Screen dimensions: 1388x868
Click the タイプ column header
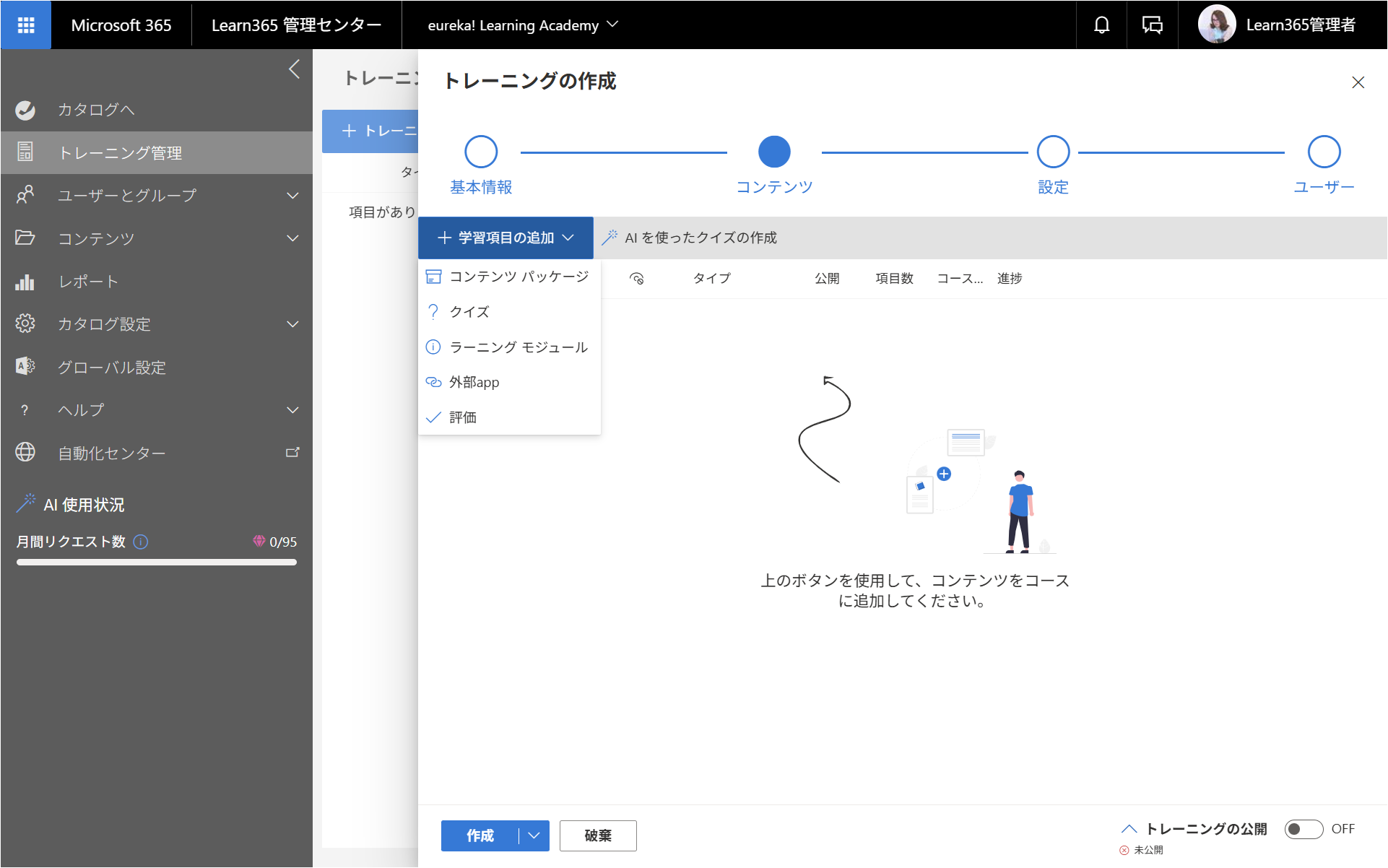pos(712,279)
